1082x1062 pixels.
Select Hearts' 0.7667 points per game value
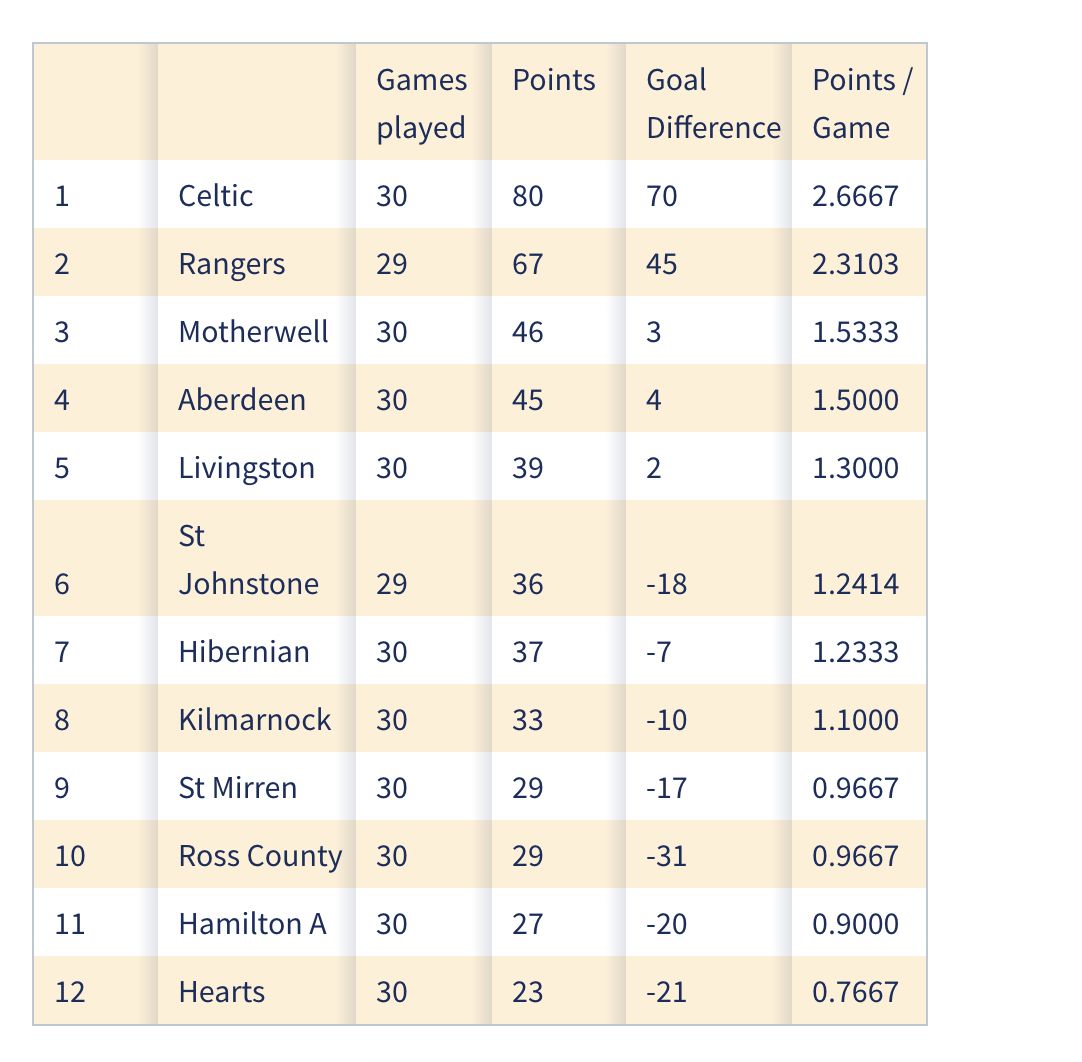(856, 992)
